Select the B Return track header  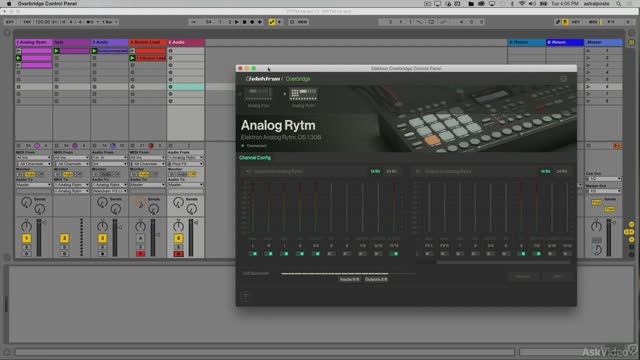[x=564, y=42]
